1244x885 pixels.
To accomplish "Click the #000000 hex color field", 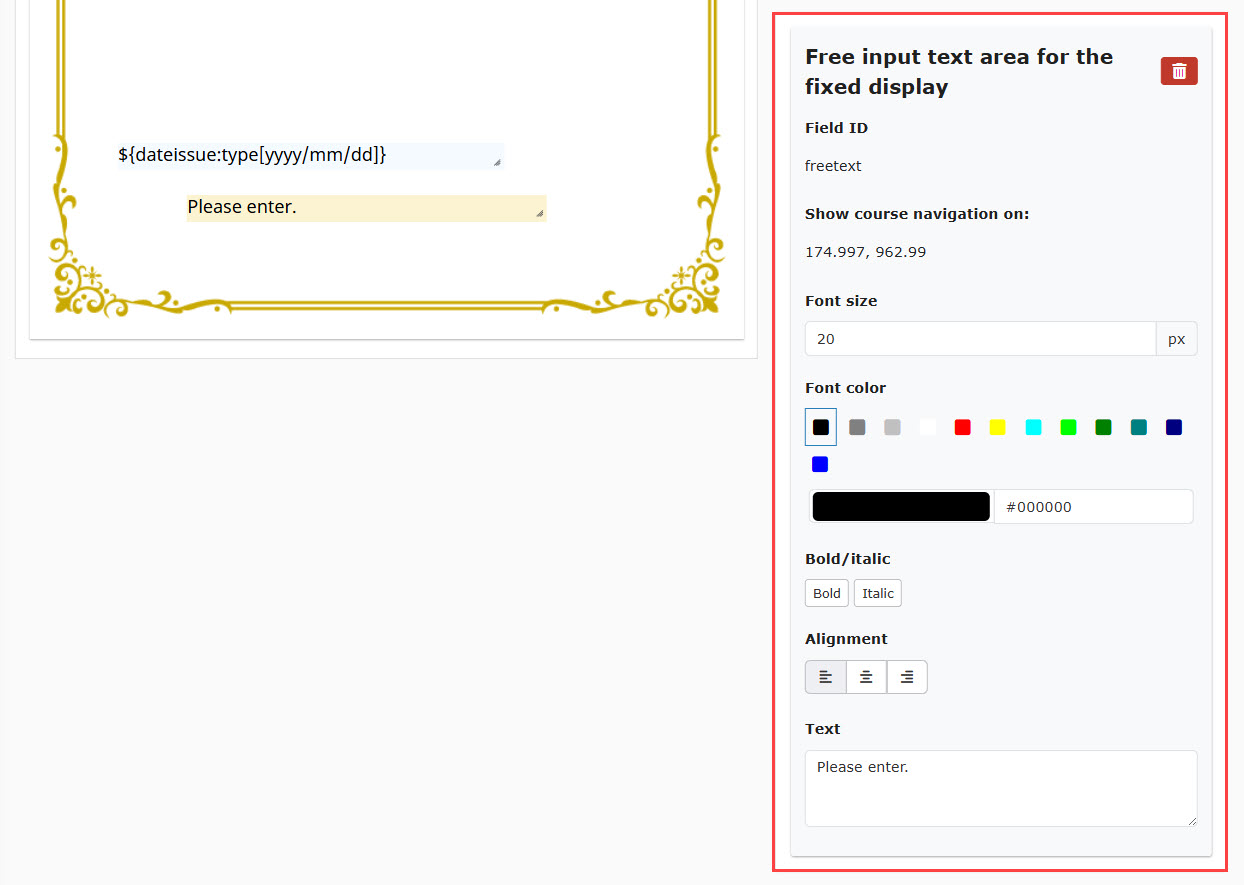I will point(1093,507).
